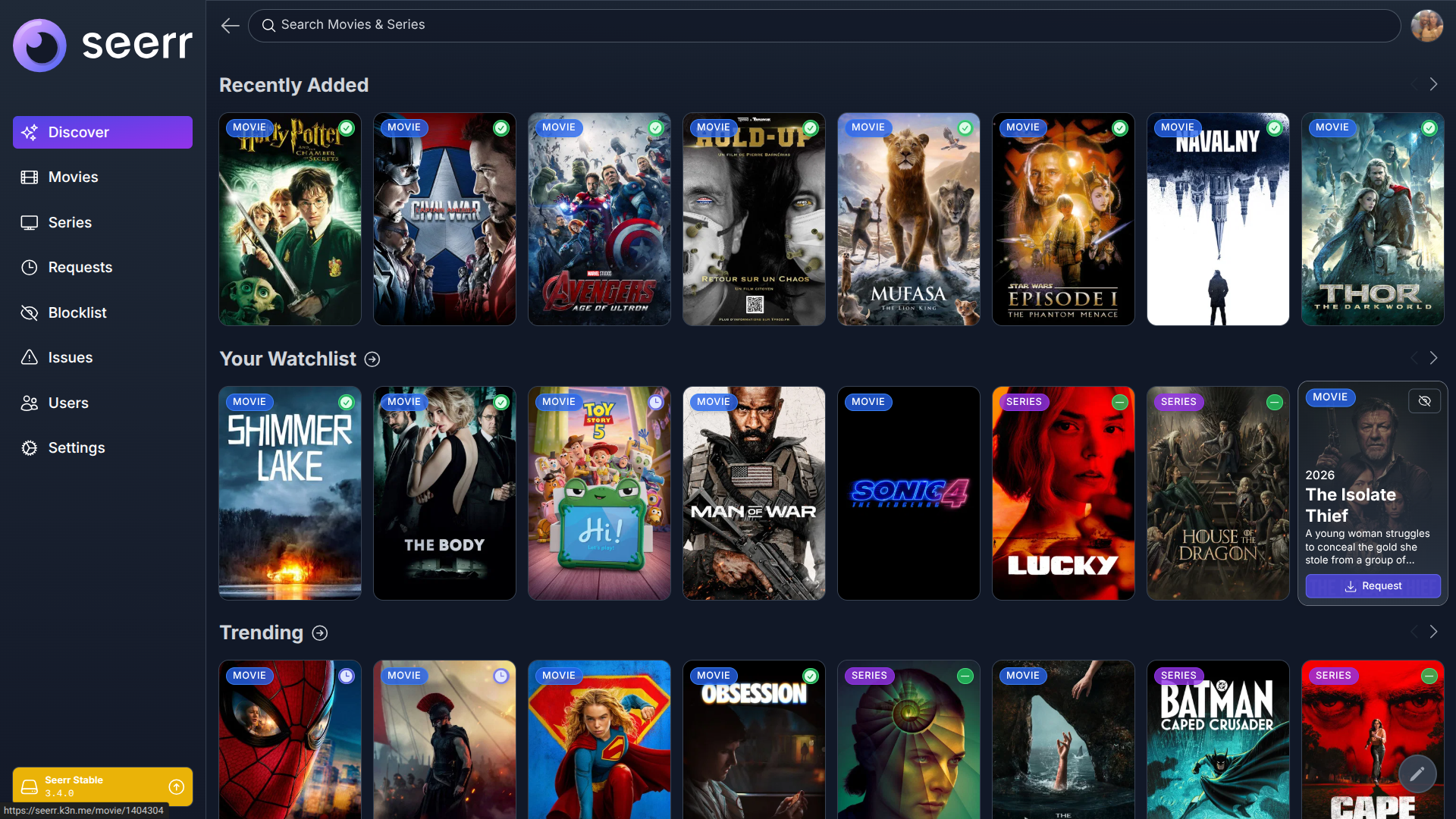
Task: Click available checkmark on Obsession
Action: [811, 676]
